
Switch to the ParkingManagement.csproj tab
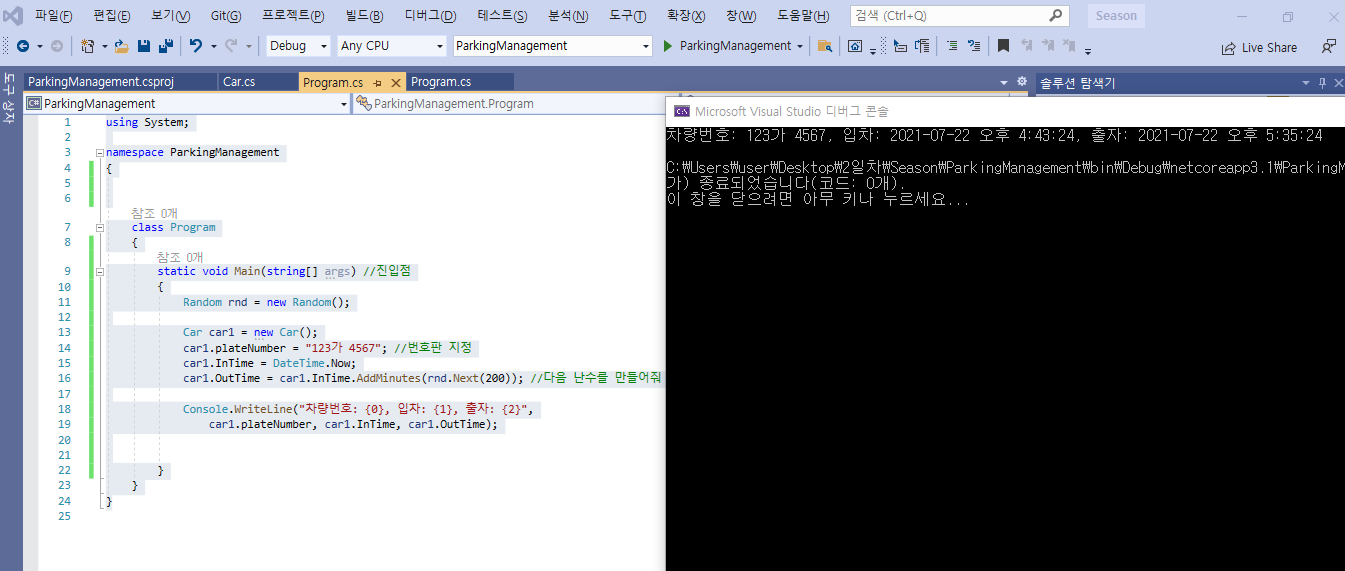click(120, 82)
